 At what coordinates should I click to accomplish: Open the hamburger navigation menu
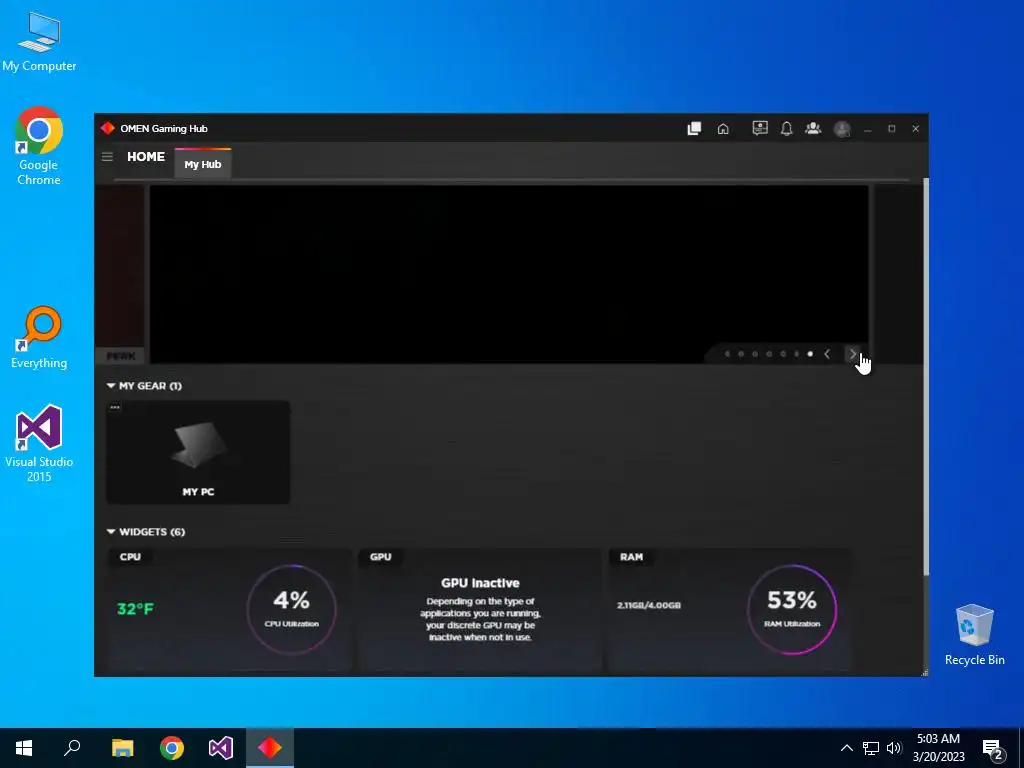[107, 157]
